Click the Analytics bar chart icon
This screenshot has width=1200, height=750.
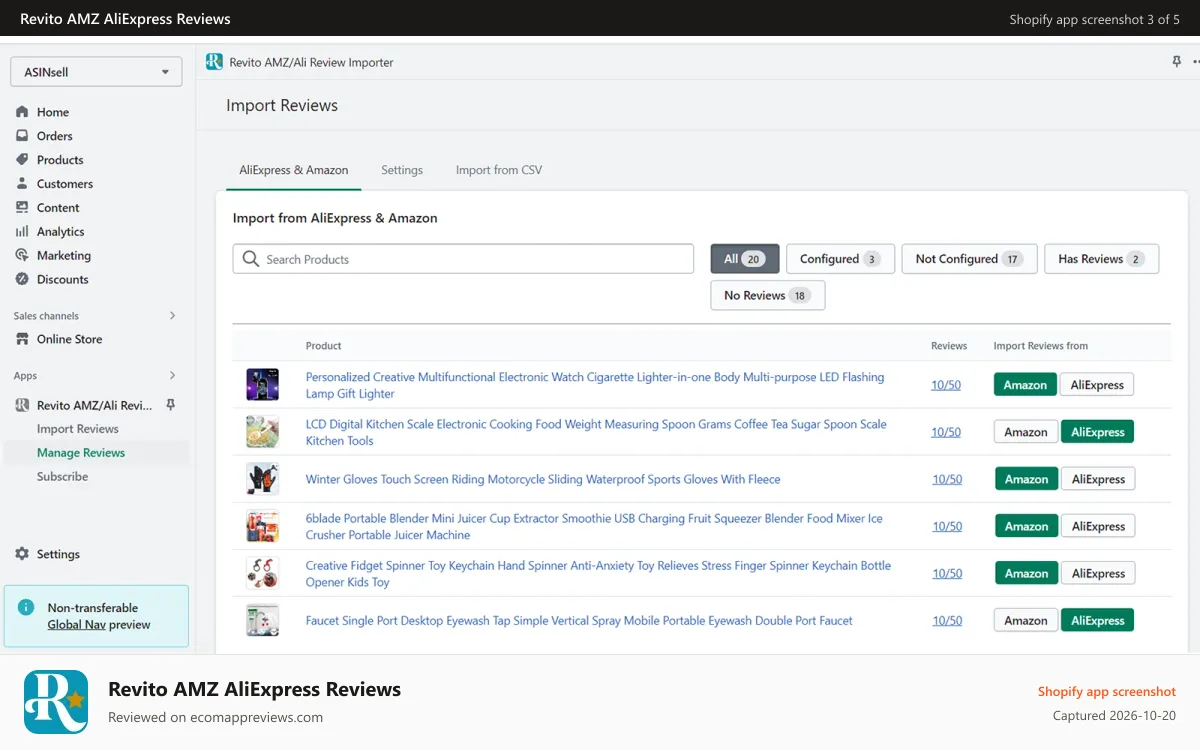pyautogui.click(x=22, y=232)
